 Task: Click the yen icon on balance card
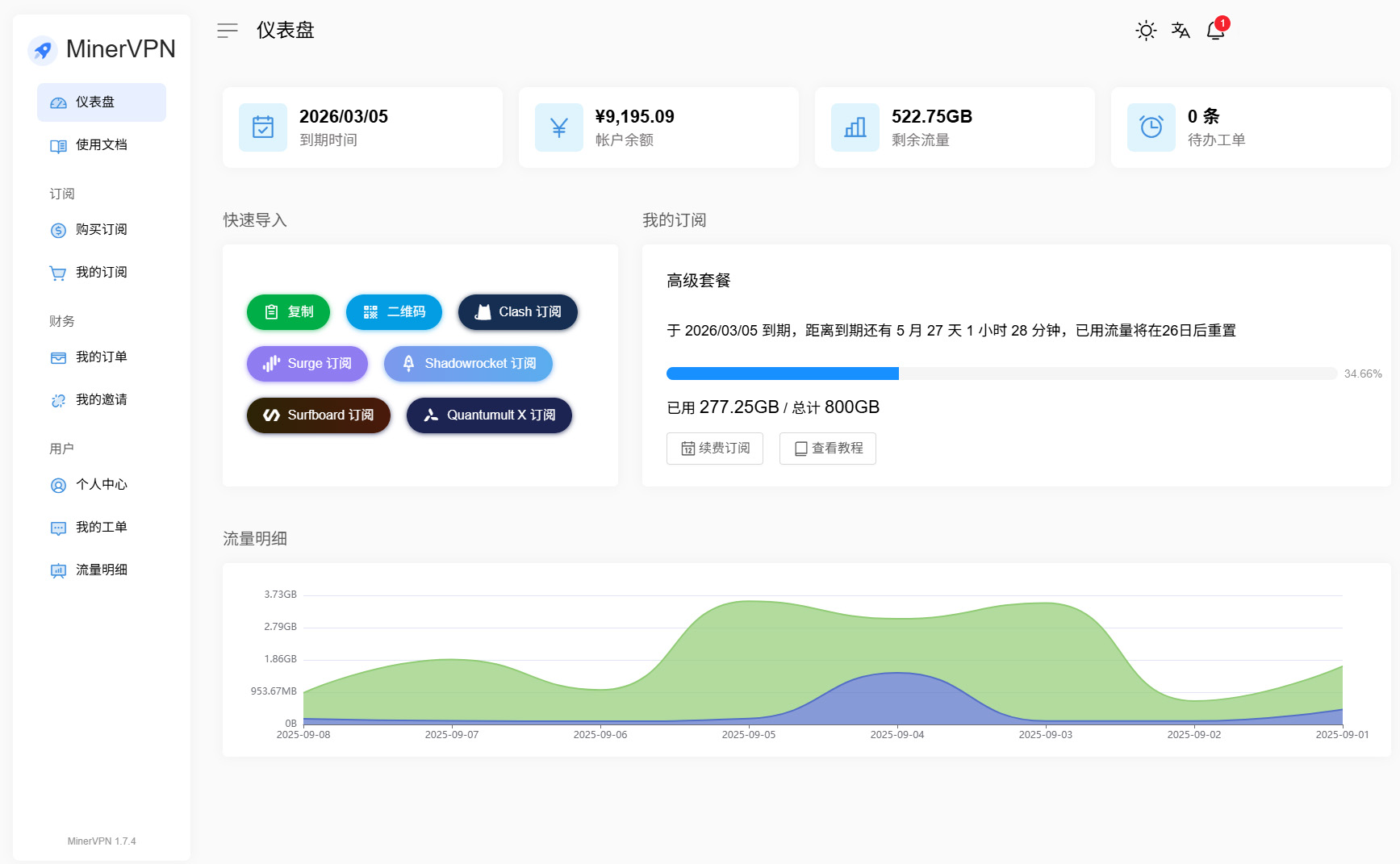click(x=559, y=127)
